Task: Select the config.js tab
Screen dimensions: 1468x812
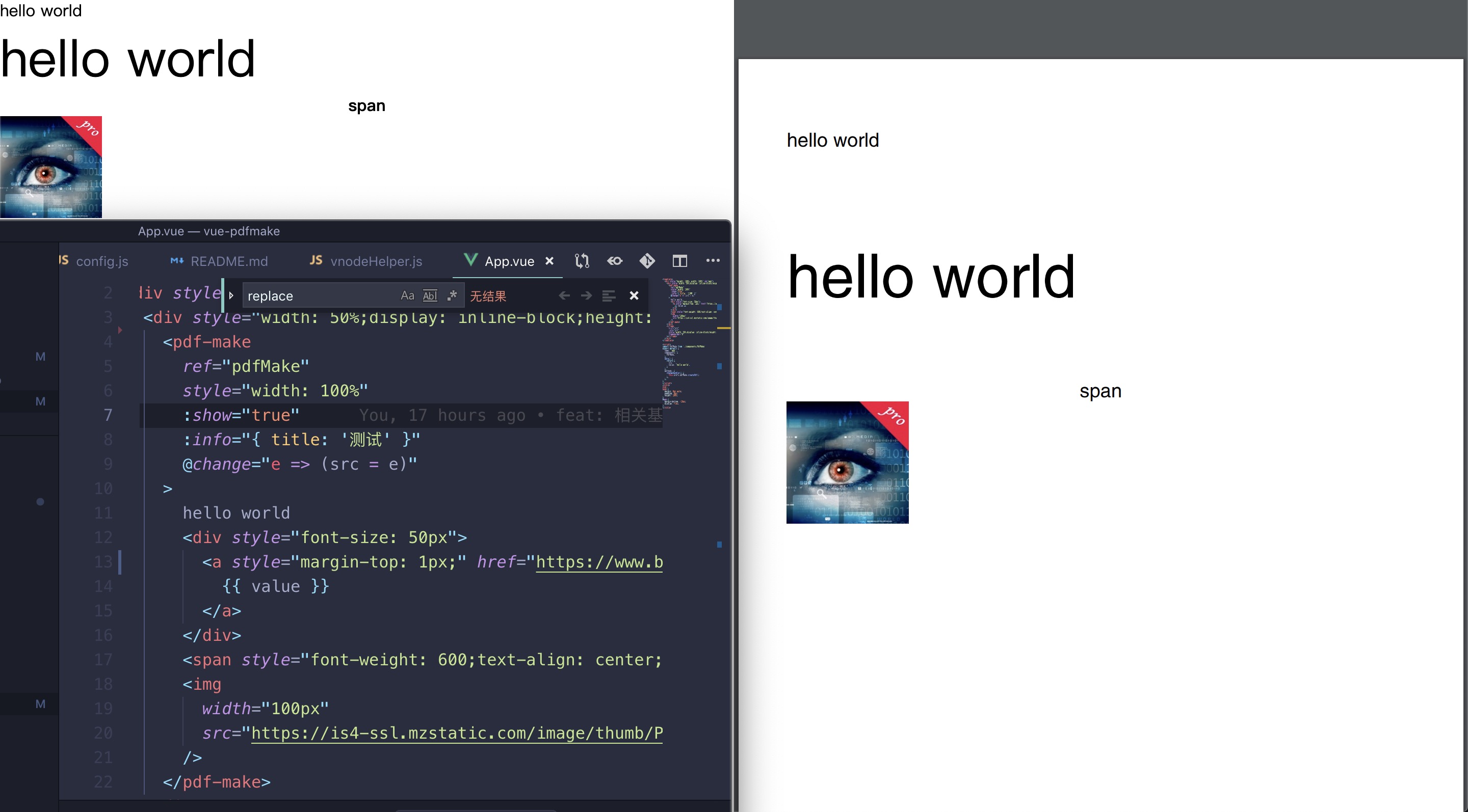Action: [x=101, y=260]
